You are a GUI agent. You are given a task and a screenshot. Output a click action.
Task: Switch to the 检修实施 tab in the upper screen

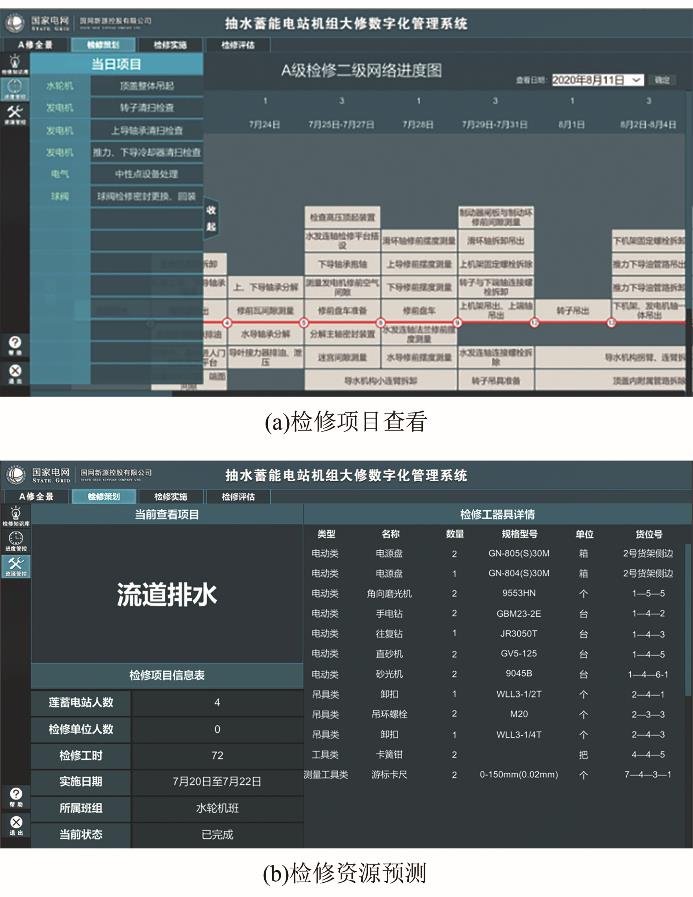click(170, 46)
